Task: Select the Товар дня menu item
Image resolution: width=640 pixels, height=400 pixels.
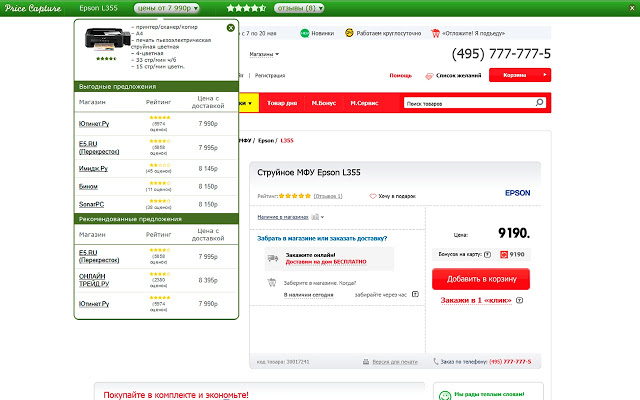Action: [282, 103]
